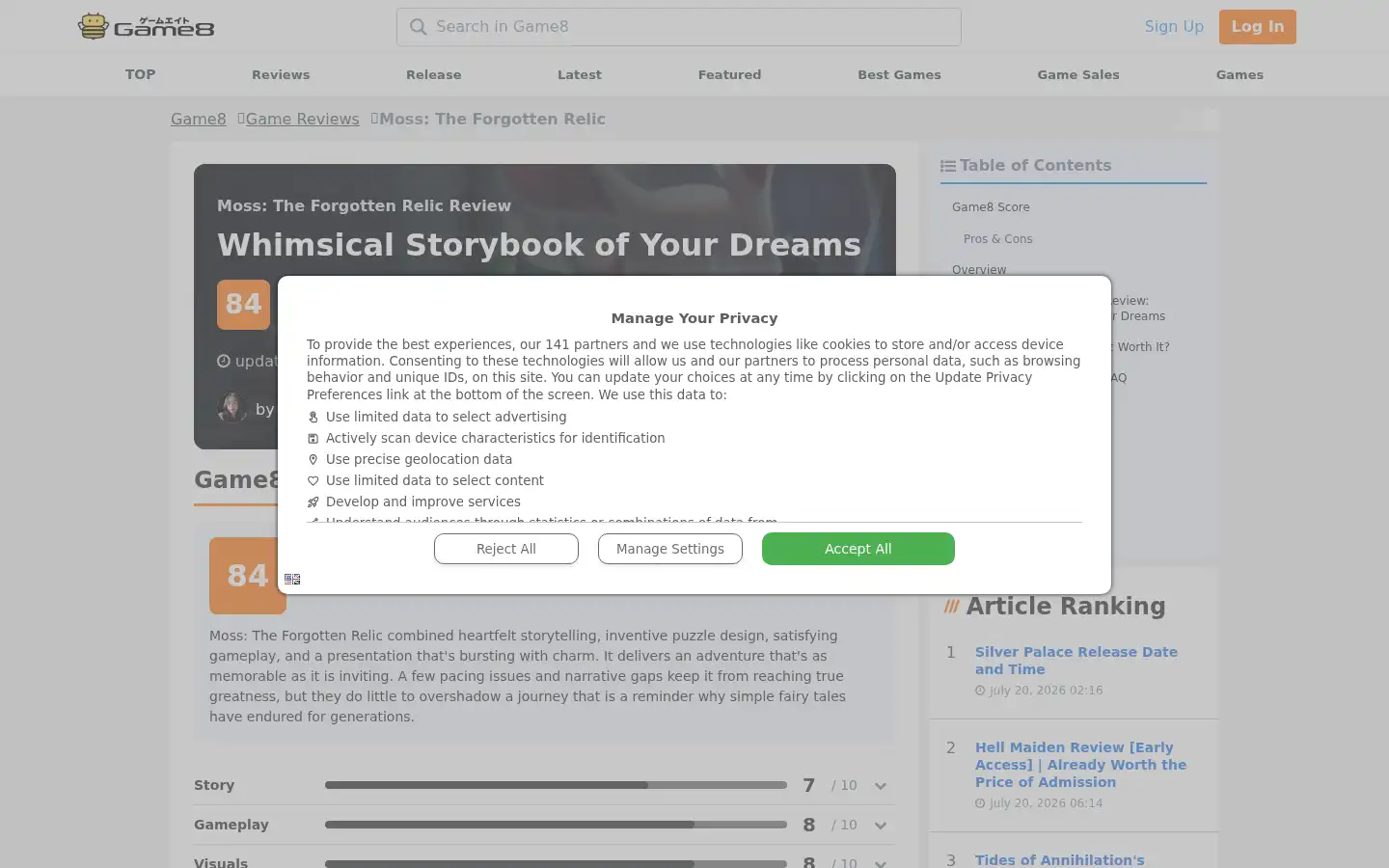Open Hell Maiden Review article

(x=1080, y=765)
